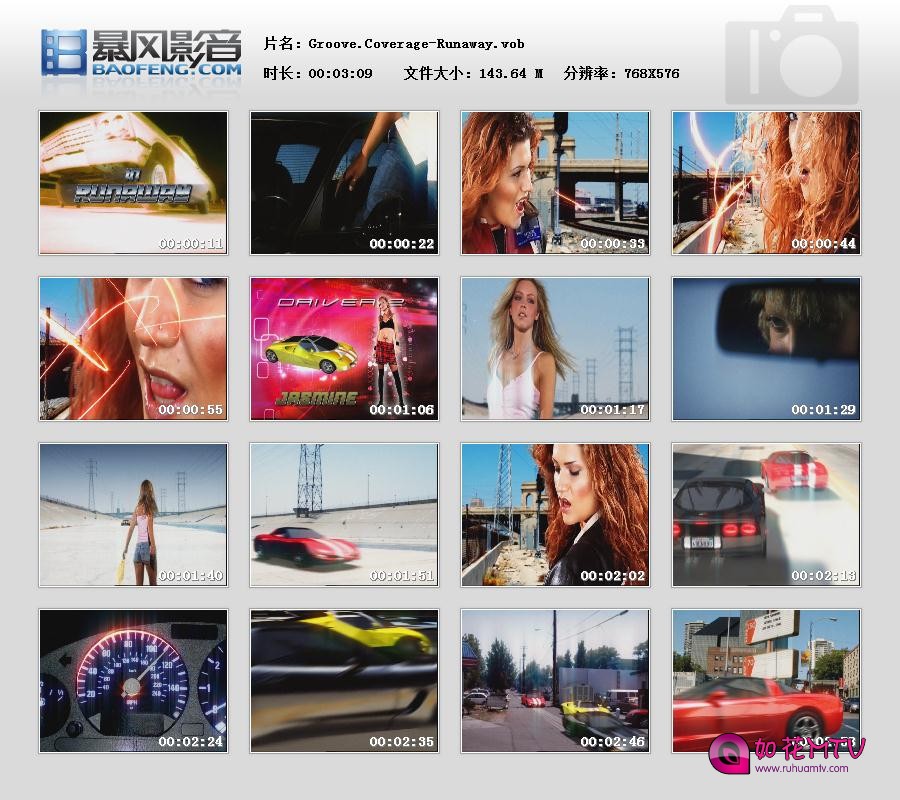Select the file name Groove.Coverage-Runaway.vob text
The width and height of the screenshot is (900, 800).
[x=416, y=44]
